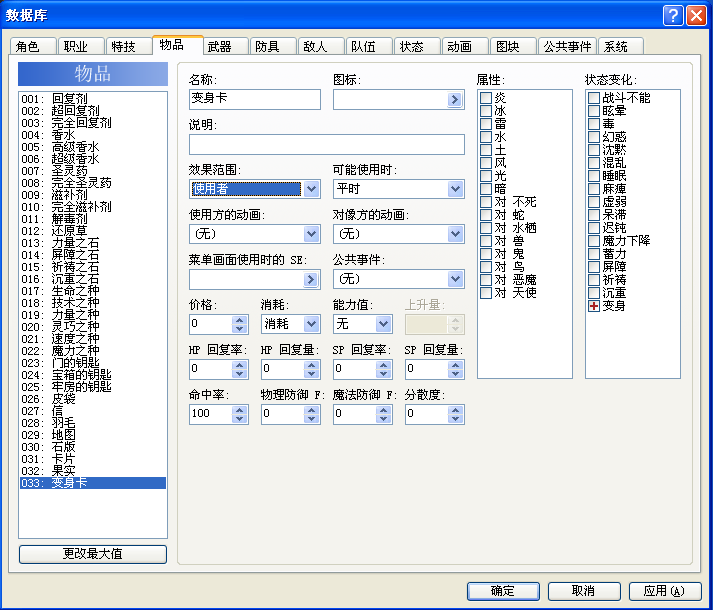
Task: Select item 032: 果实 in the list
Action: tap(93, 471)
